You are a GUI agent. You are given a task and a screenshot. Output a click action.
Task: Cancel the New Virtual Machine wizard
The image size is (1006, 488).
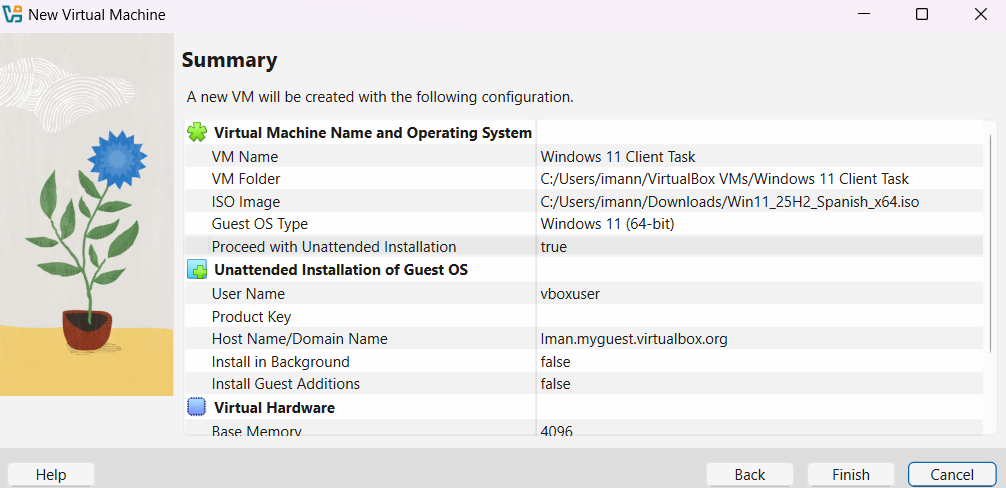pyautogui.click(x=951, y=474)
